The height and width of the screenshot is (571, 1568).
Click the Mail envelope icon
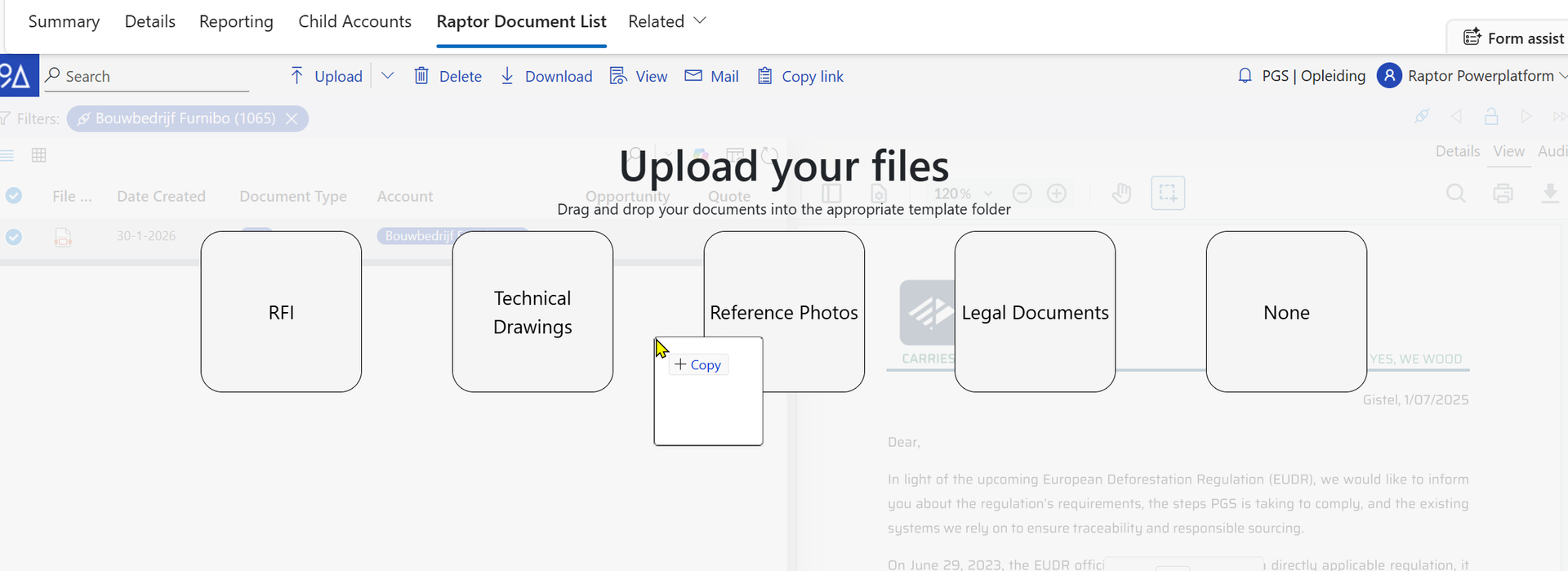coord(693,76)
